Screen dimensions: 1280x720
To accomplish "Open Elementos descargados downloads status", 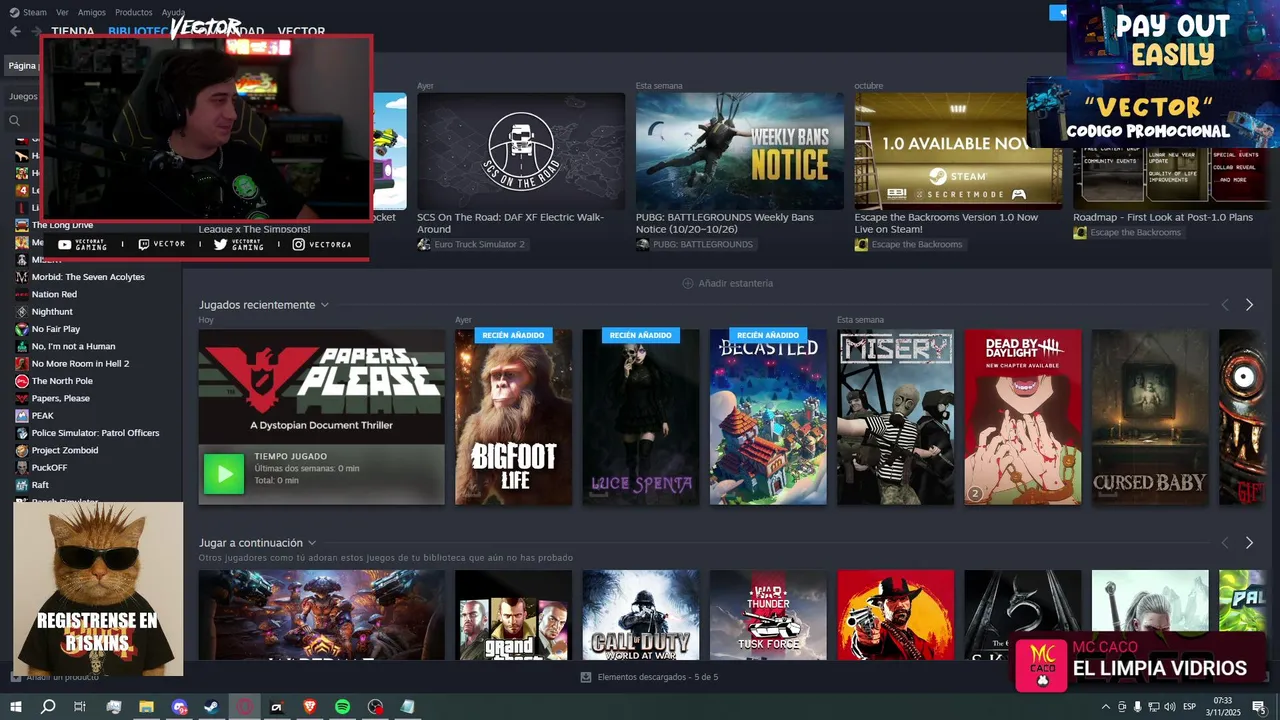I will point(649,677).
